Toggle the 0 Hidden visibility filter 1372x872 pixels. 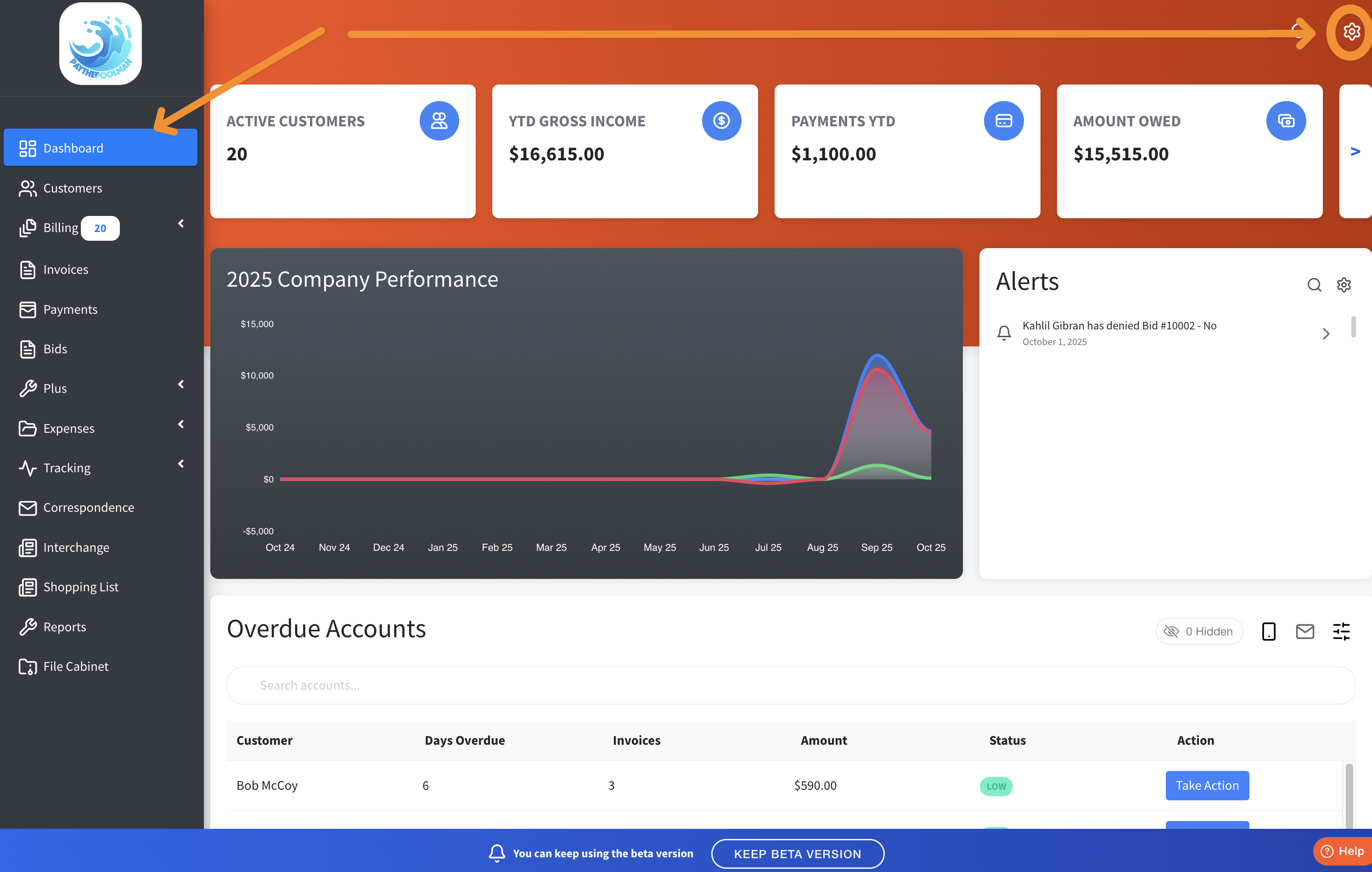(x=1199, y=631)
